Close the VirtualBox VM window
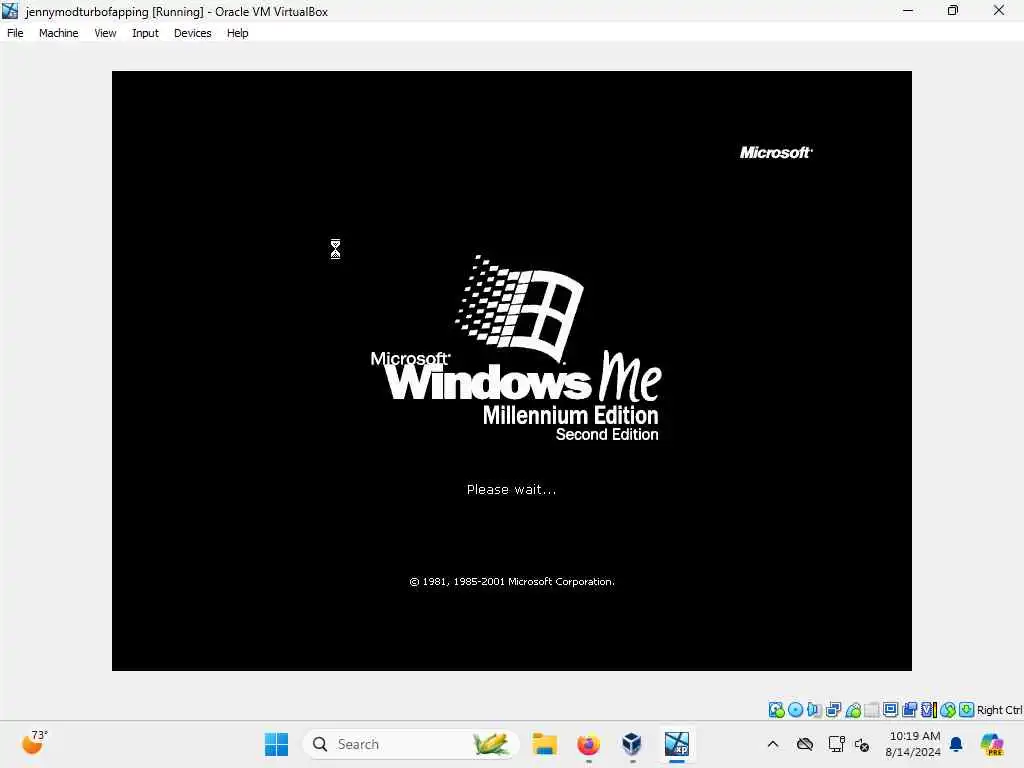1024x768 pixels. (x=999, y=10)
